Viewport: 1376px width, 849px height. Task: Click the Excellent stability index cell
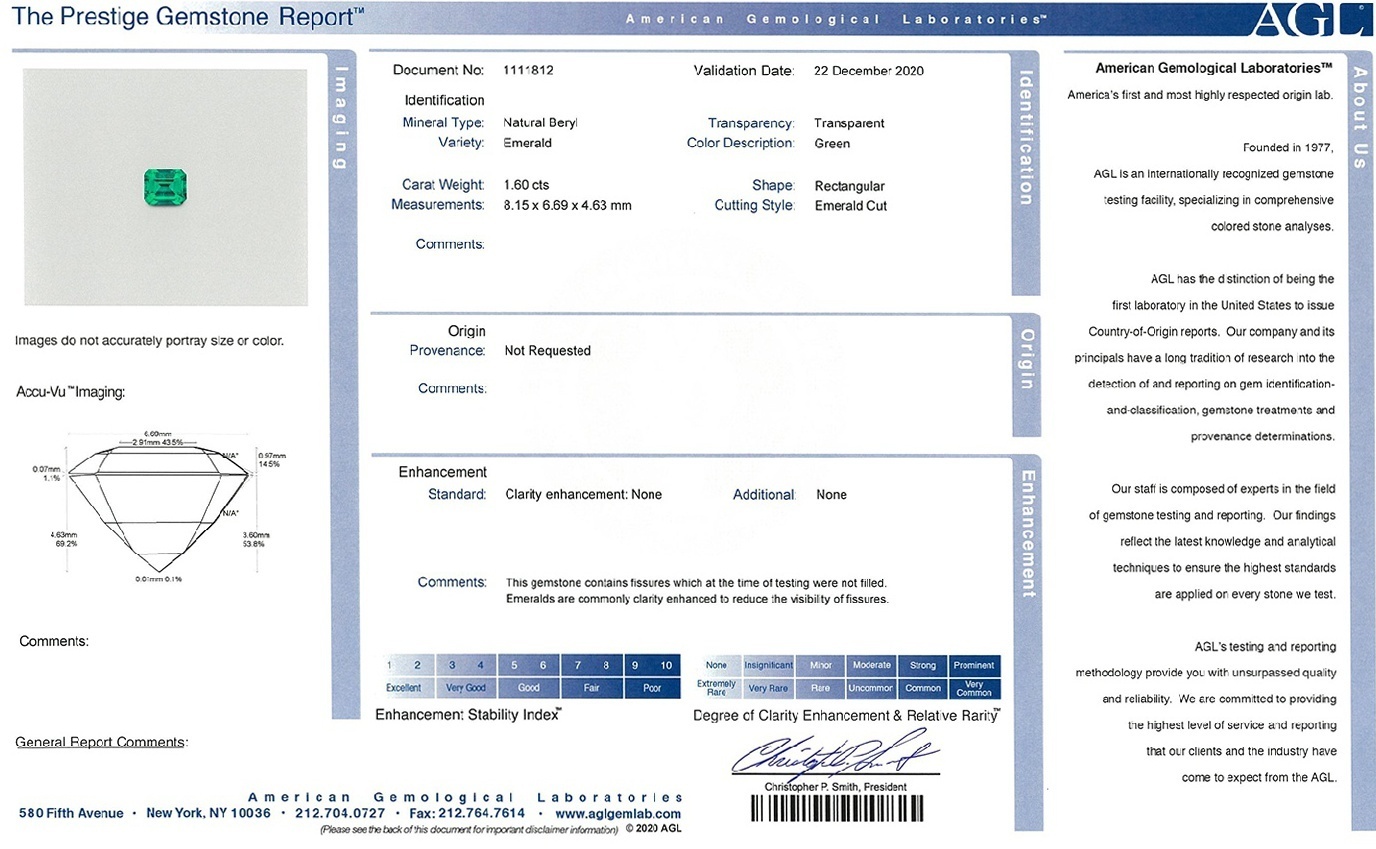click(404, 688)
